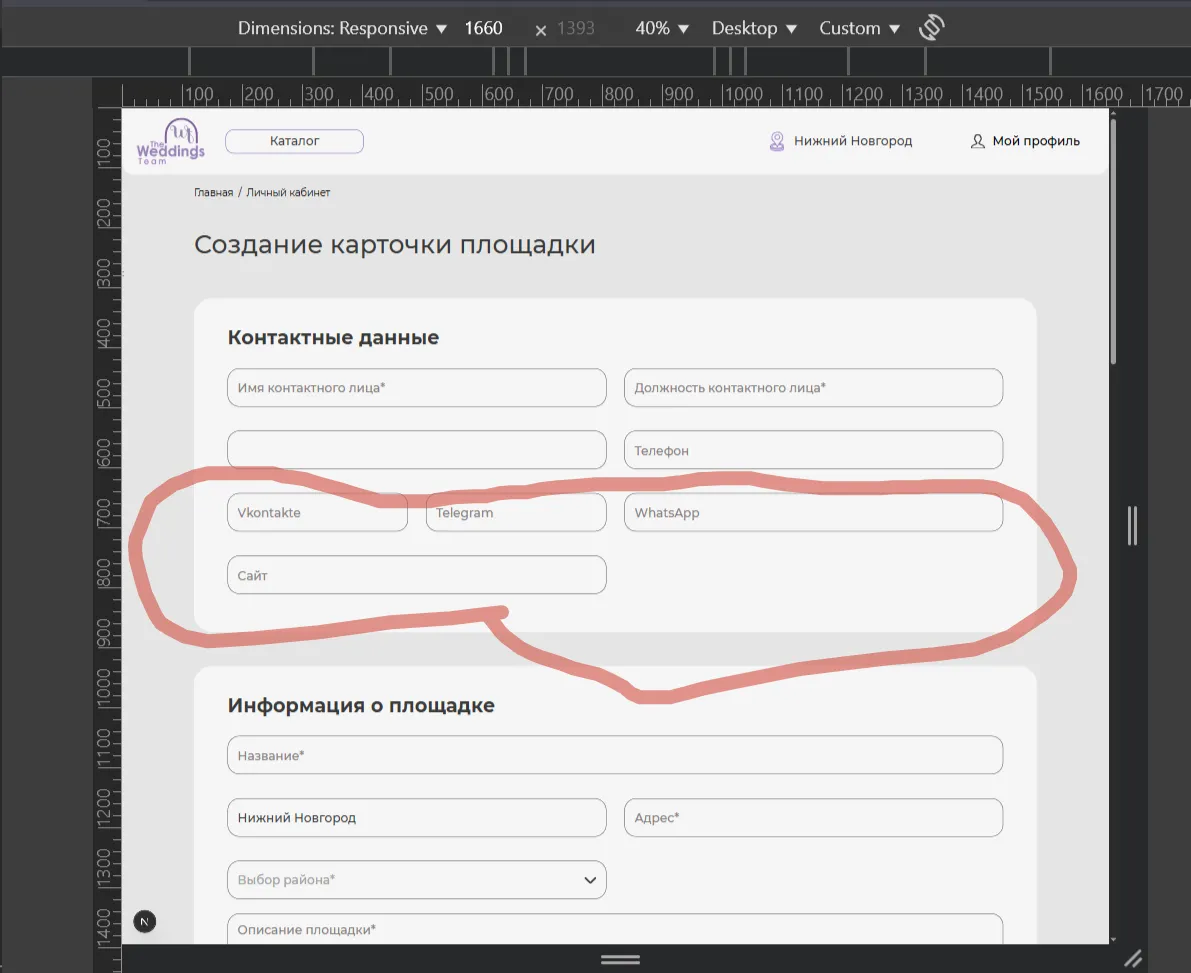Click the round N badge icon

145,921
